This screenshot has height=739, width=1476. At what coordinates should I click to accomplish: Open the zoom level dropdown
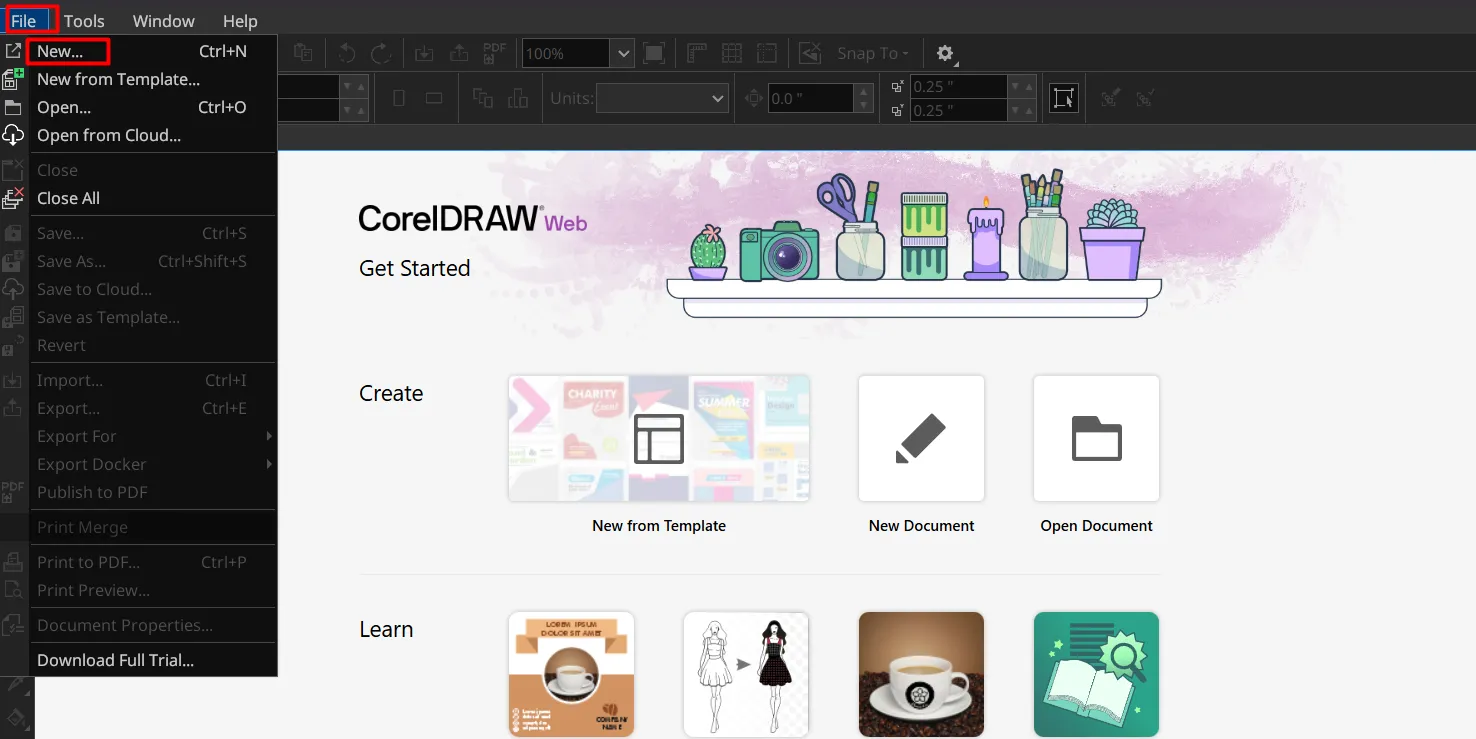pyautogui.click(x=624, y=54)
